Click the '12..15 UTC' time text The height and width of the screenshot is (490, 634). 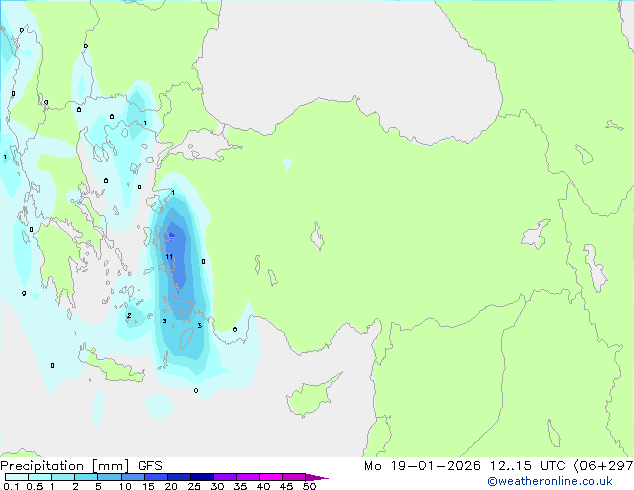click(527, 466)
